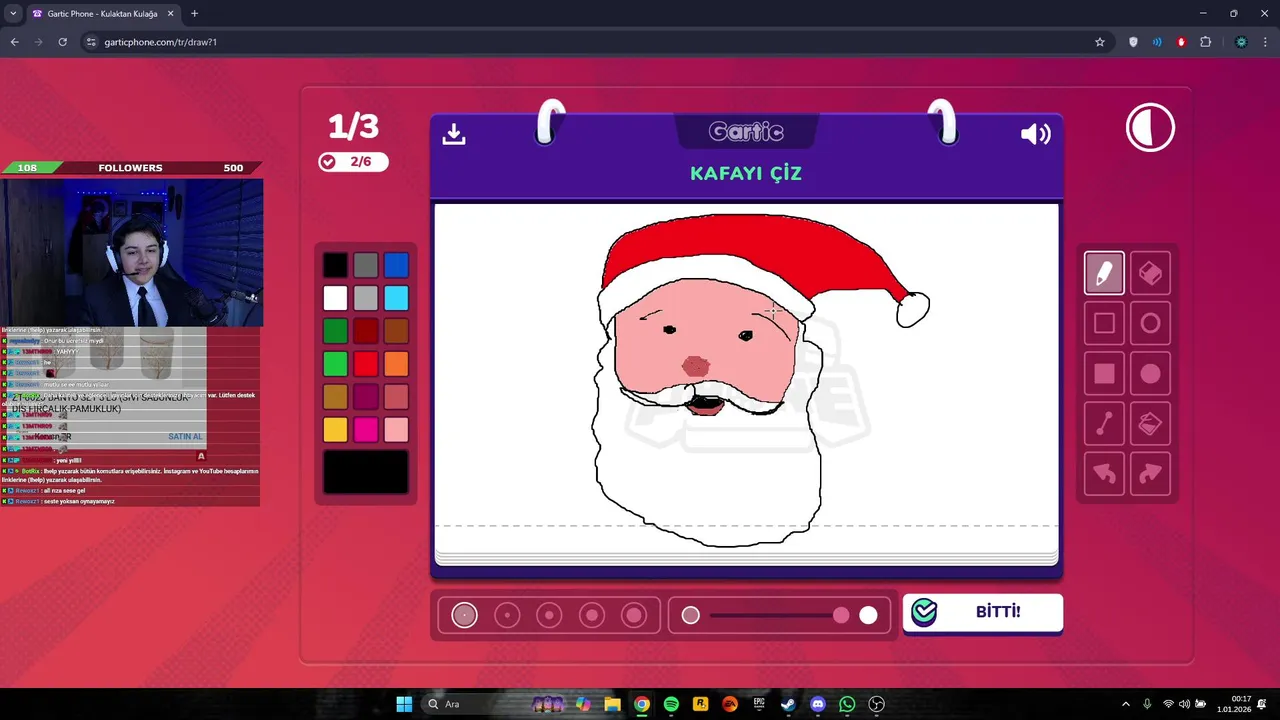The image size is (1280, 720).
Task: Pick the bright green color swatch
Action: 335,364
